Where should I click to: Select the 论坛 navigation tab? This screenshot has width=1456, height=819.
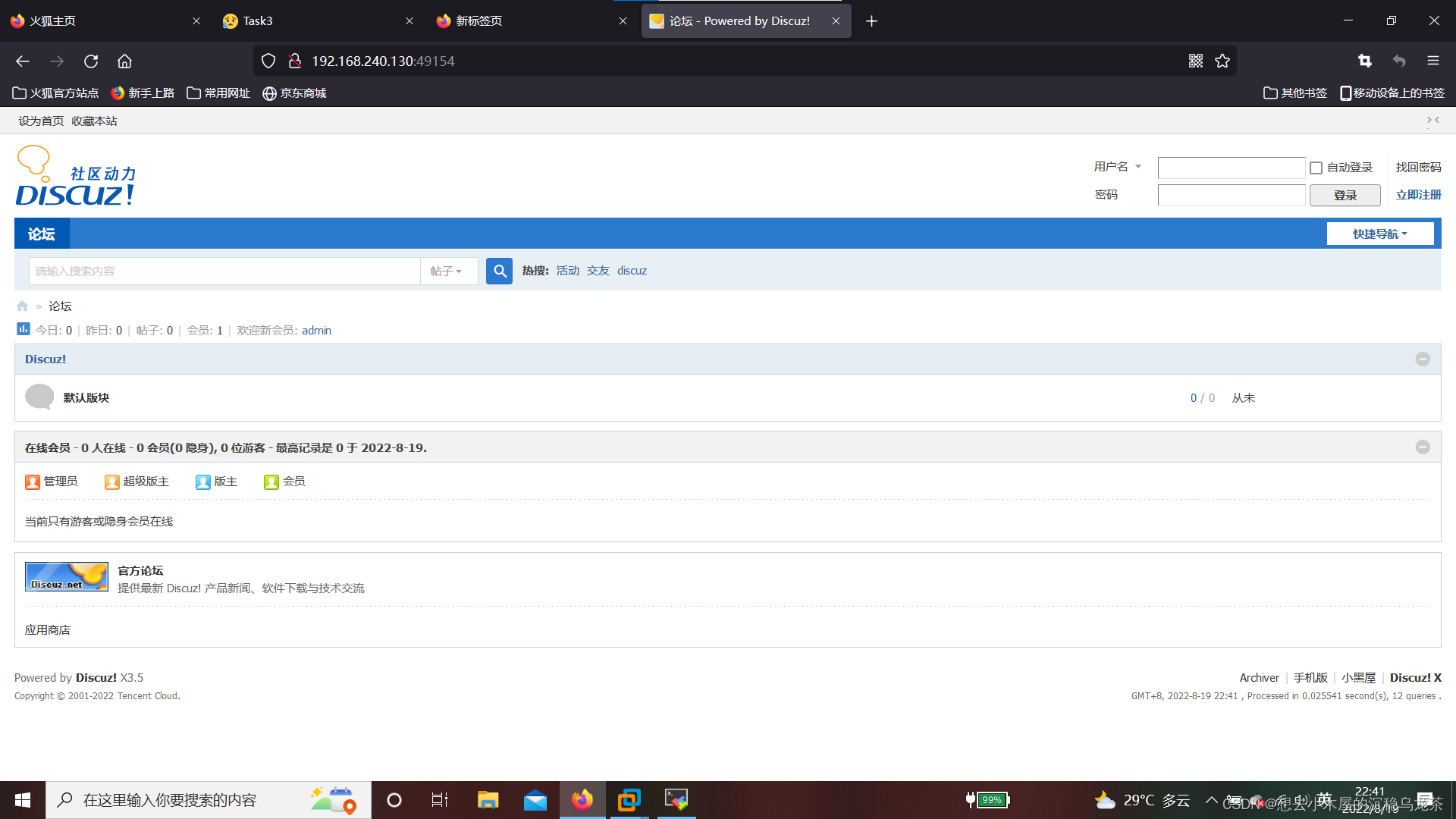click(42, 234)
